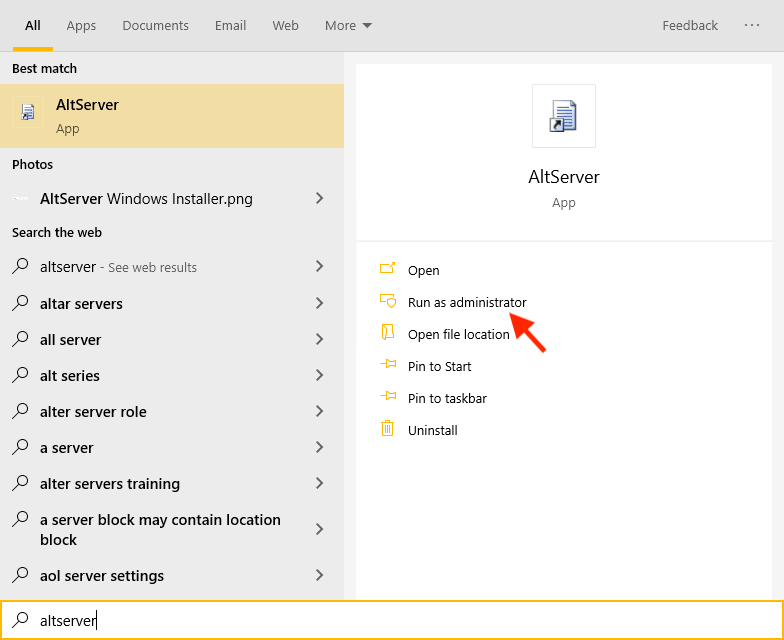Click the large AltServer icon in the preview pane

pos(564,116)
